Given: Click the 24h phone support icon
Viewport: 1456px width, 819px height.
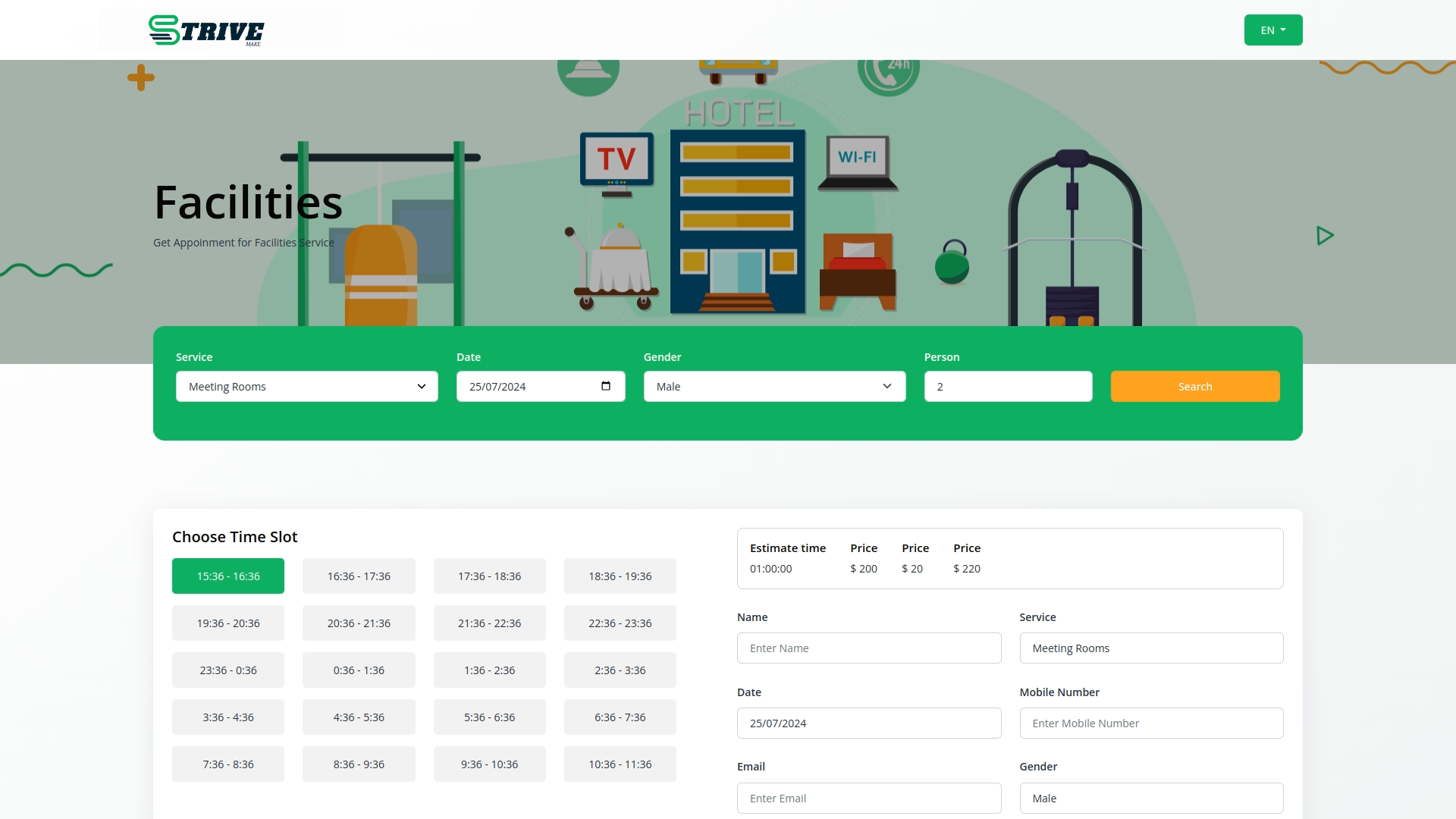Looking at the screenshot, I should [x=888, y=72].
